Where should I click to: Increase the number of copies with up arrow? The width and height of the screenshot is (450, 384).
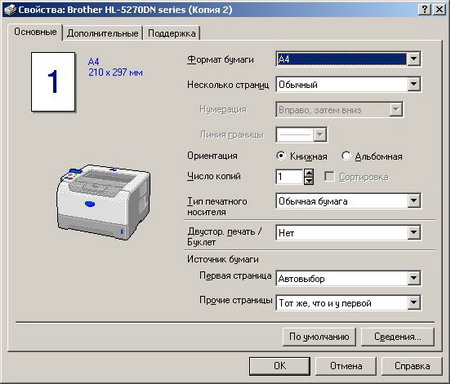[x=309, y=173]
